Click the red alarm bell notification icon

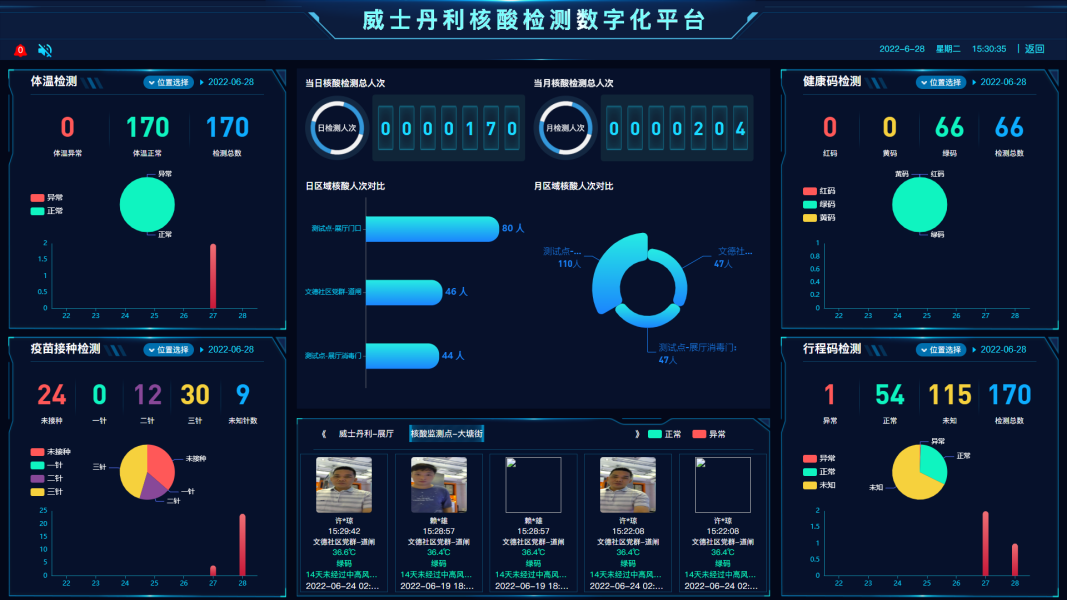click(20, 50)
